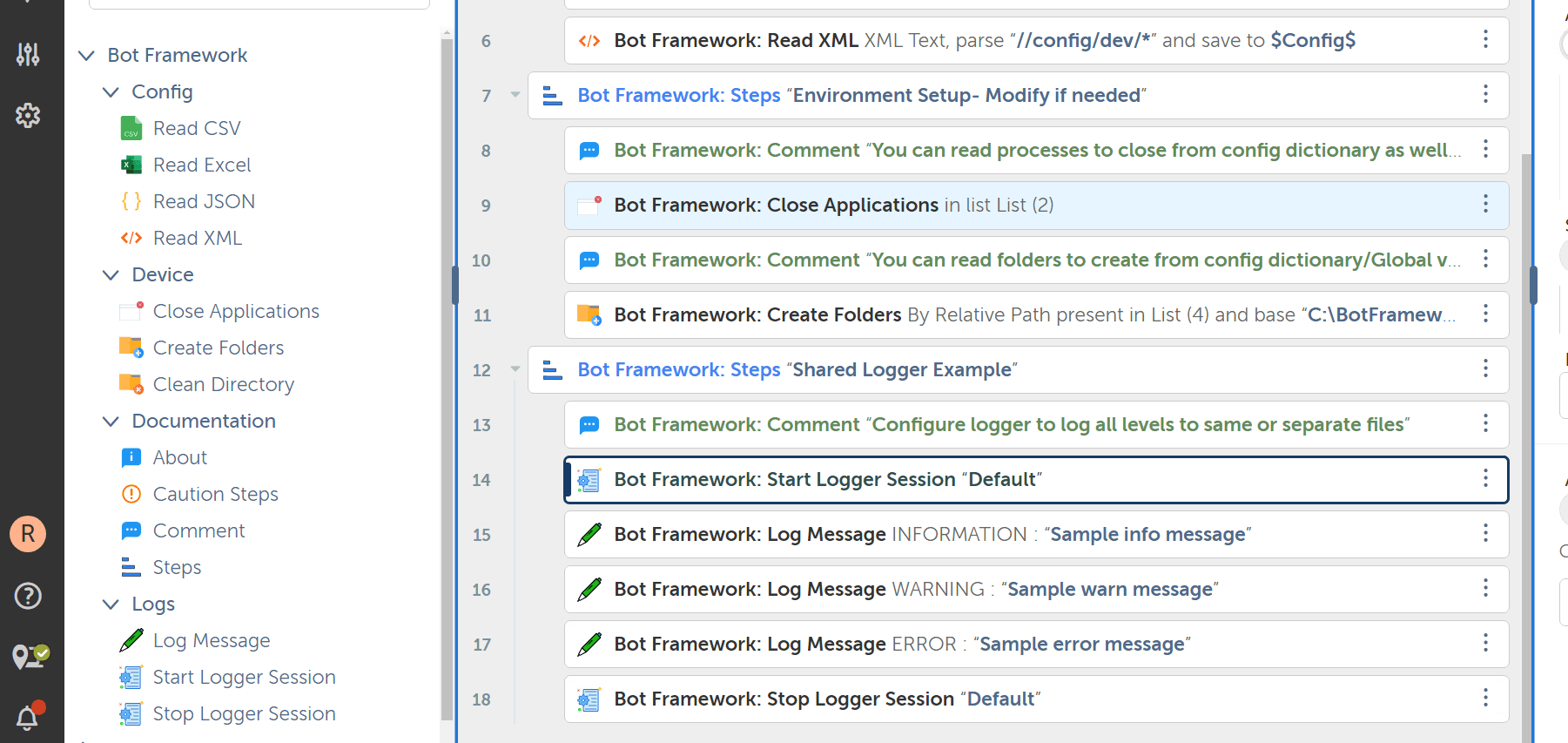Collapse step 7 Environment Setup block

(515, 95)
